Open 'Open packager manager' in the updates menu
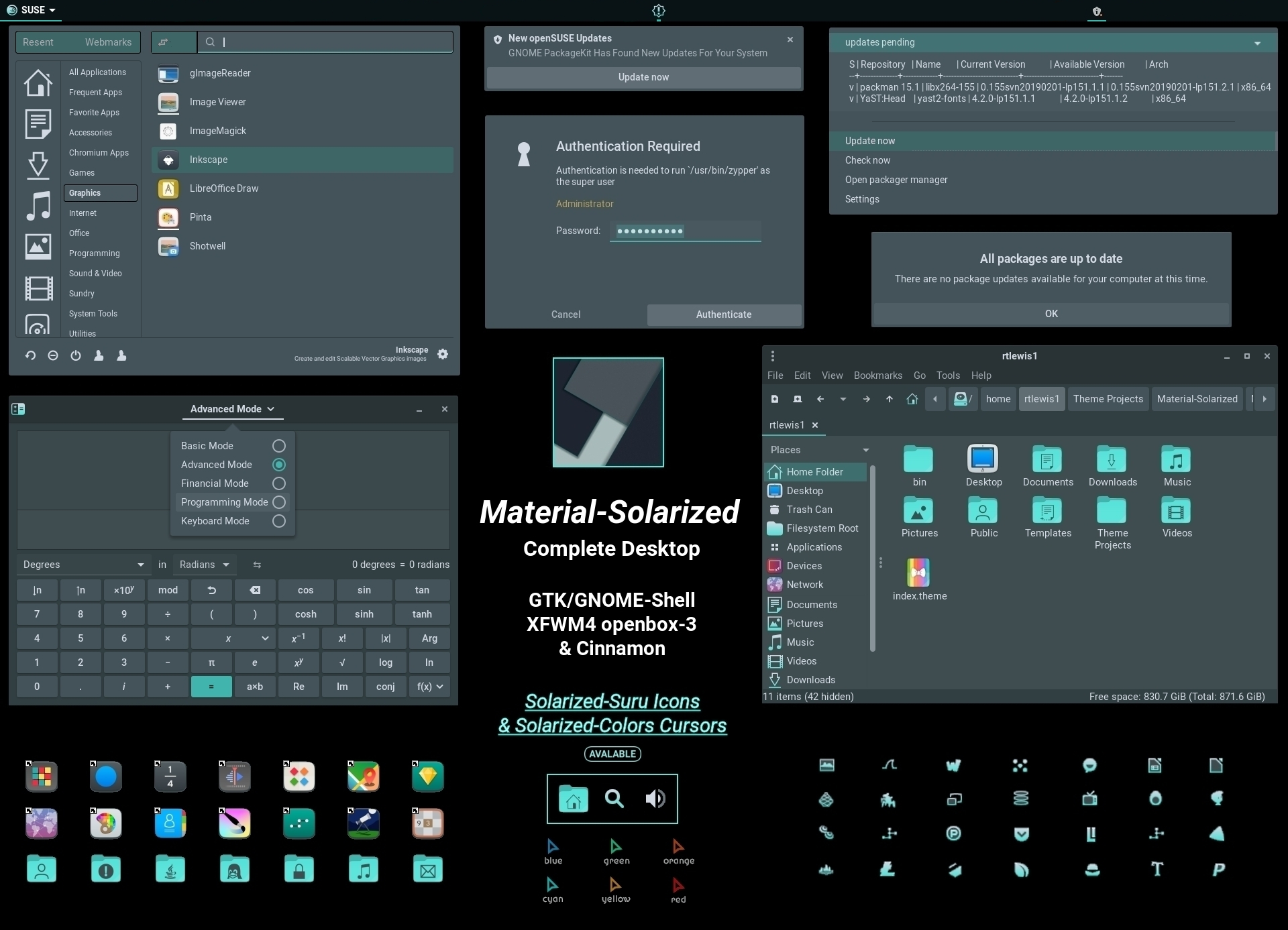 [x=896, y=180]
